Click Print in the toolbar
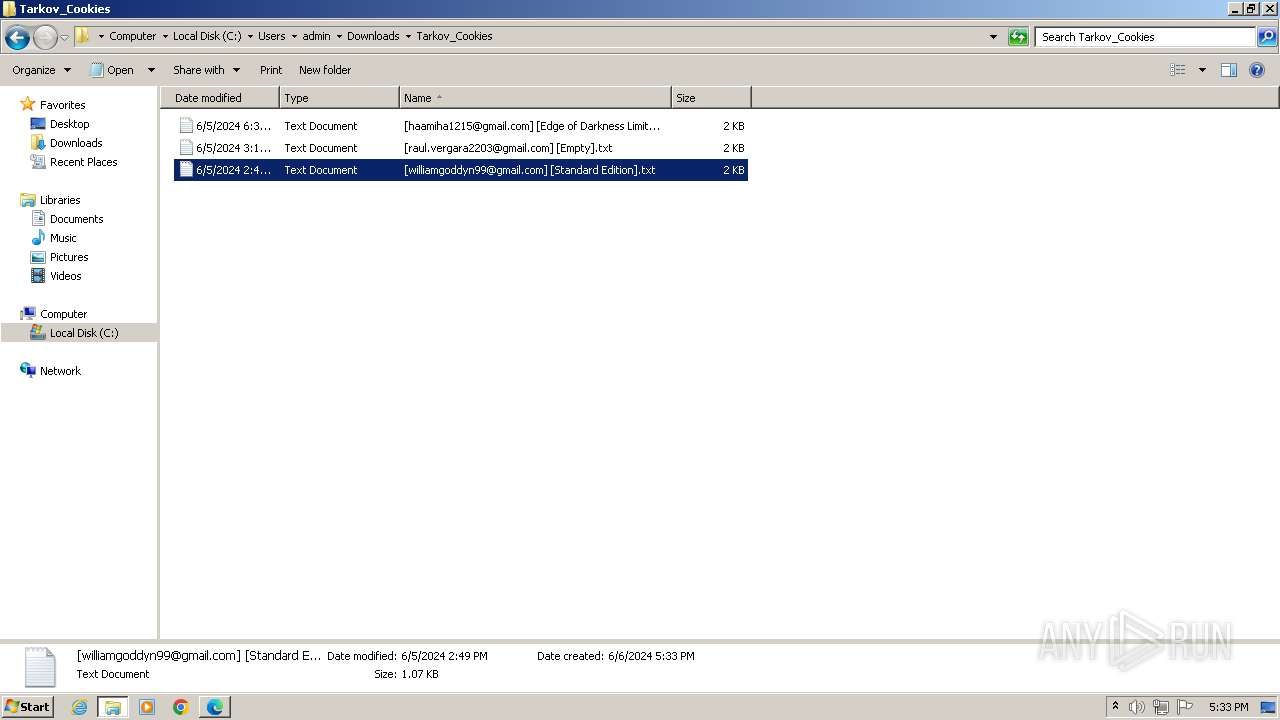This screenshot has height=720, width=1280. [x=271, y=70]
